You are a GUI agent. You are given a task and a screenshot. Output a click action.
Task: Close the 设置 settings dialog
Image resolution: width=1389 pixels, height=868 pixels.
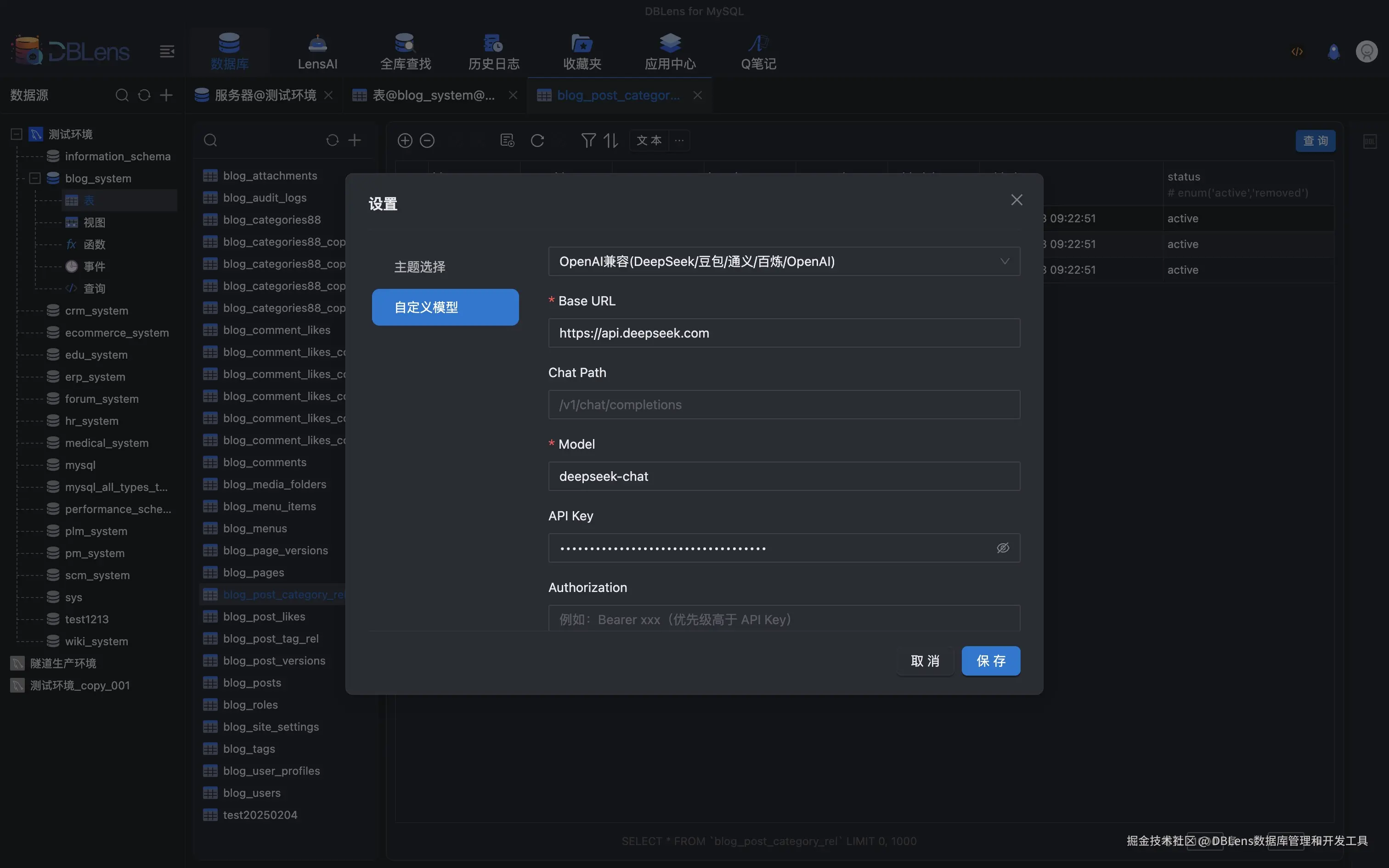[x=1016, y=200]
